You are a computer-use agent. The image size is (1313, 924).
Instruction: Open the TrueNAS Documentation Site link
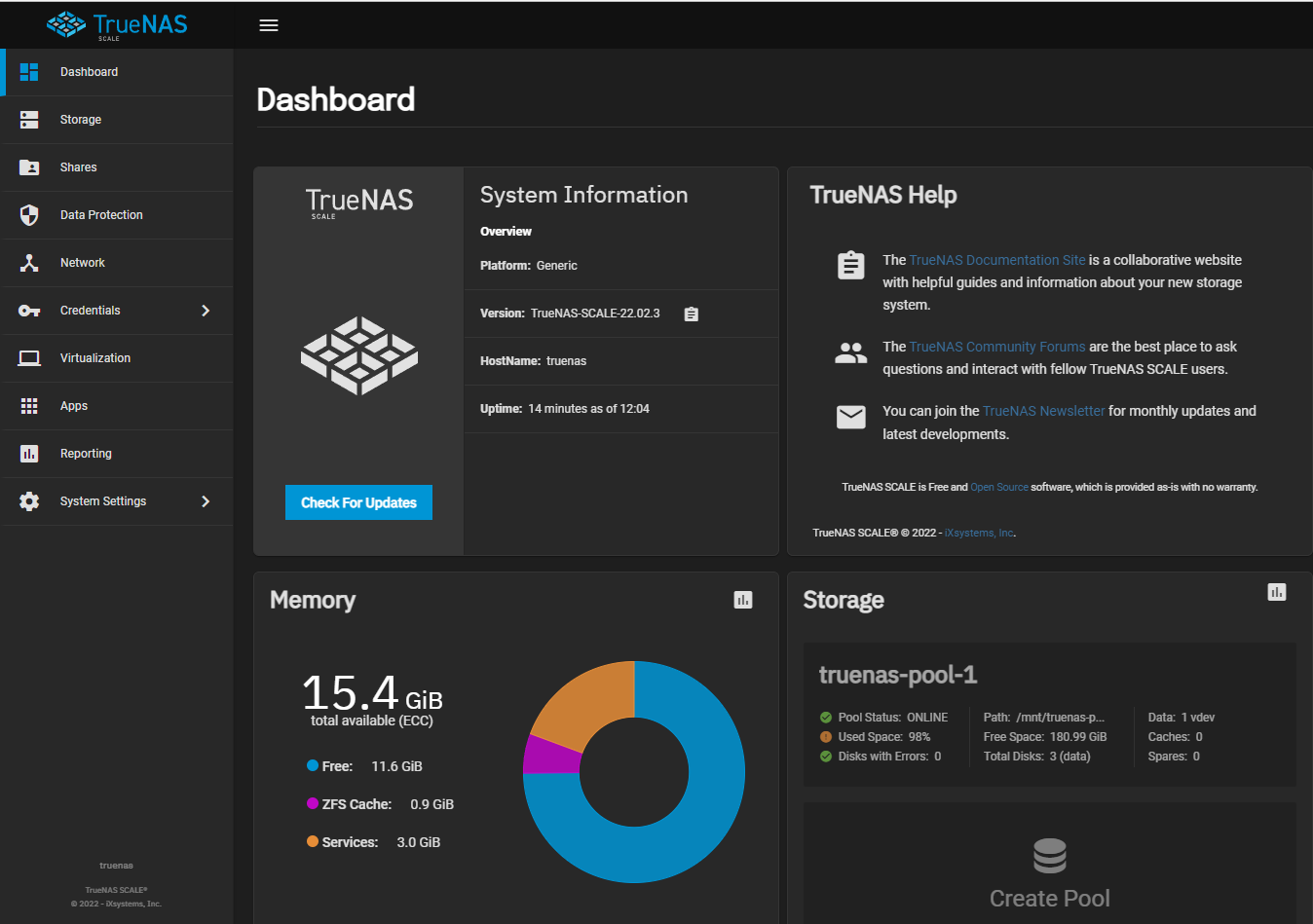[x=996, y=260]
